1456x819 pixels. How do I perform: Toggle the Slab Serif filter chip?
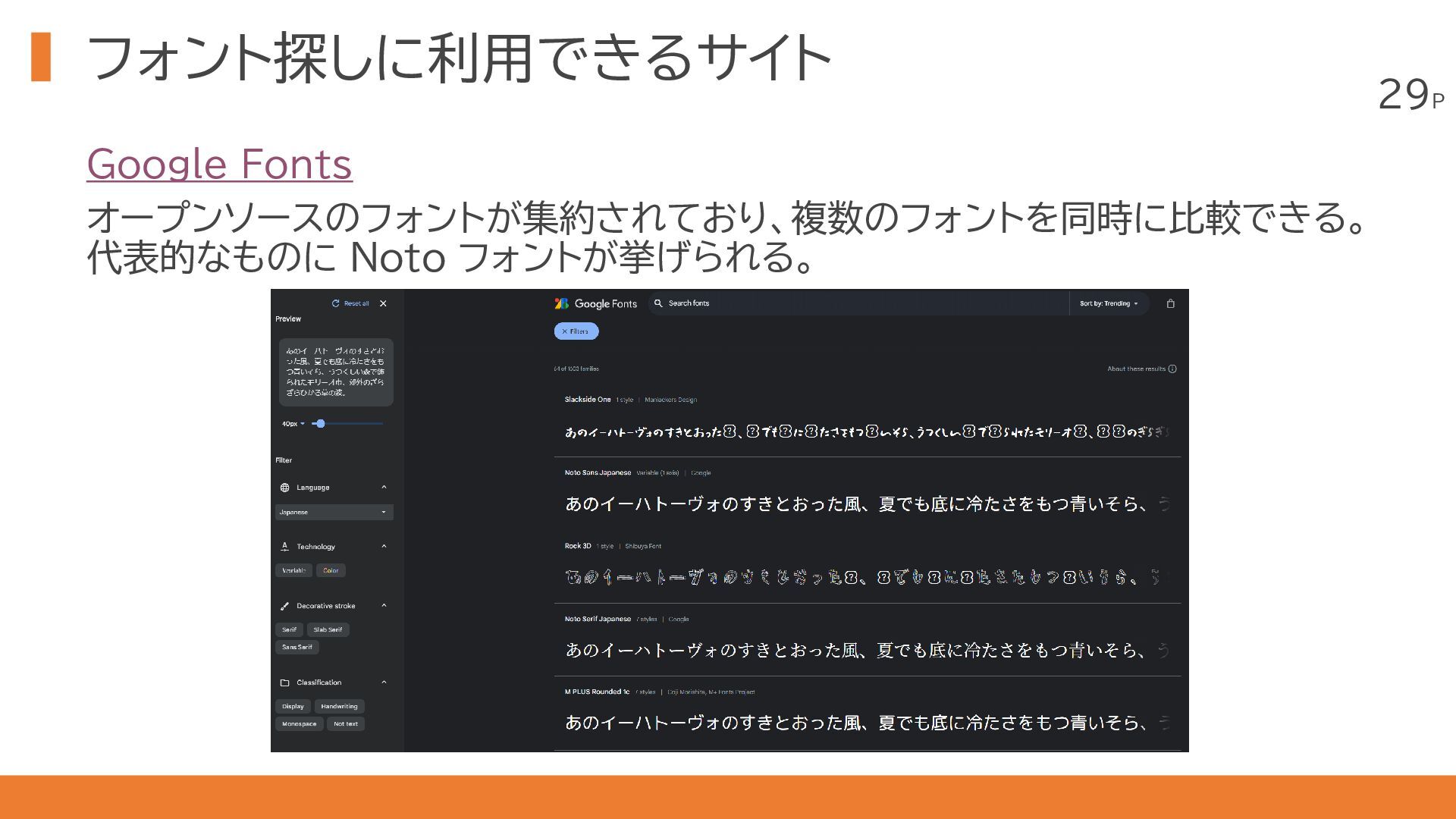tap(328, 629)
